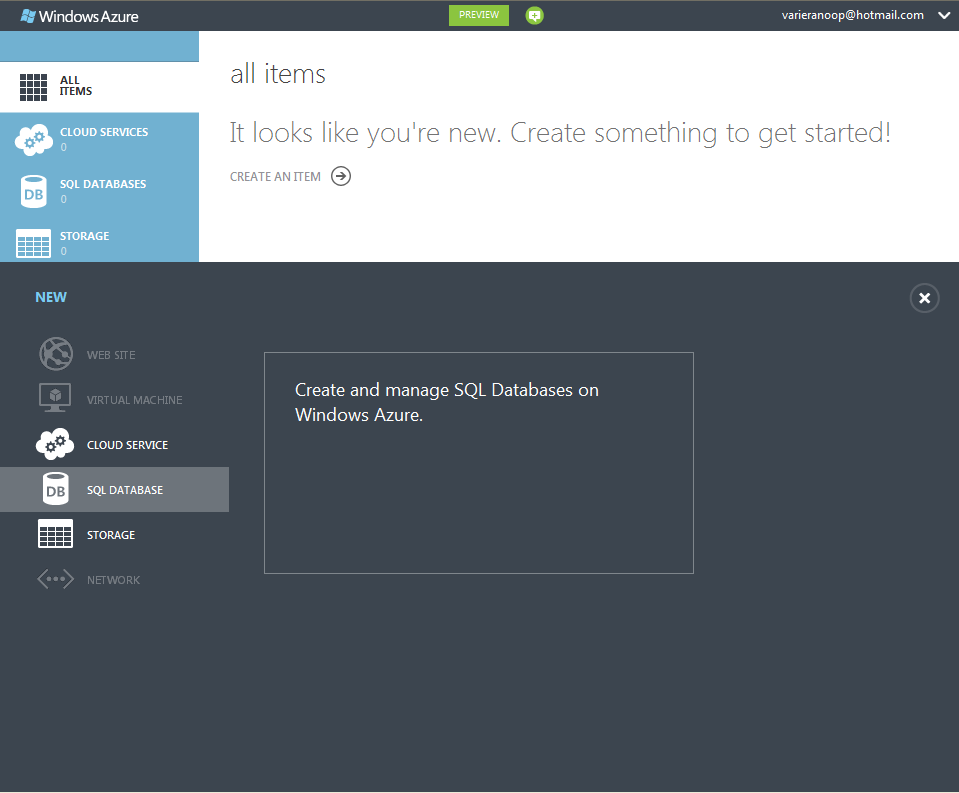Click the SQL Databases DB sidebar icon

34,192
